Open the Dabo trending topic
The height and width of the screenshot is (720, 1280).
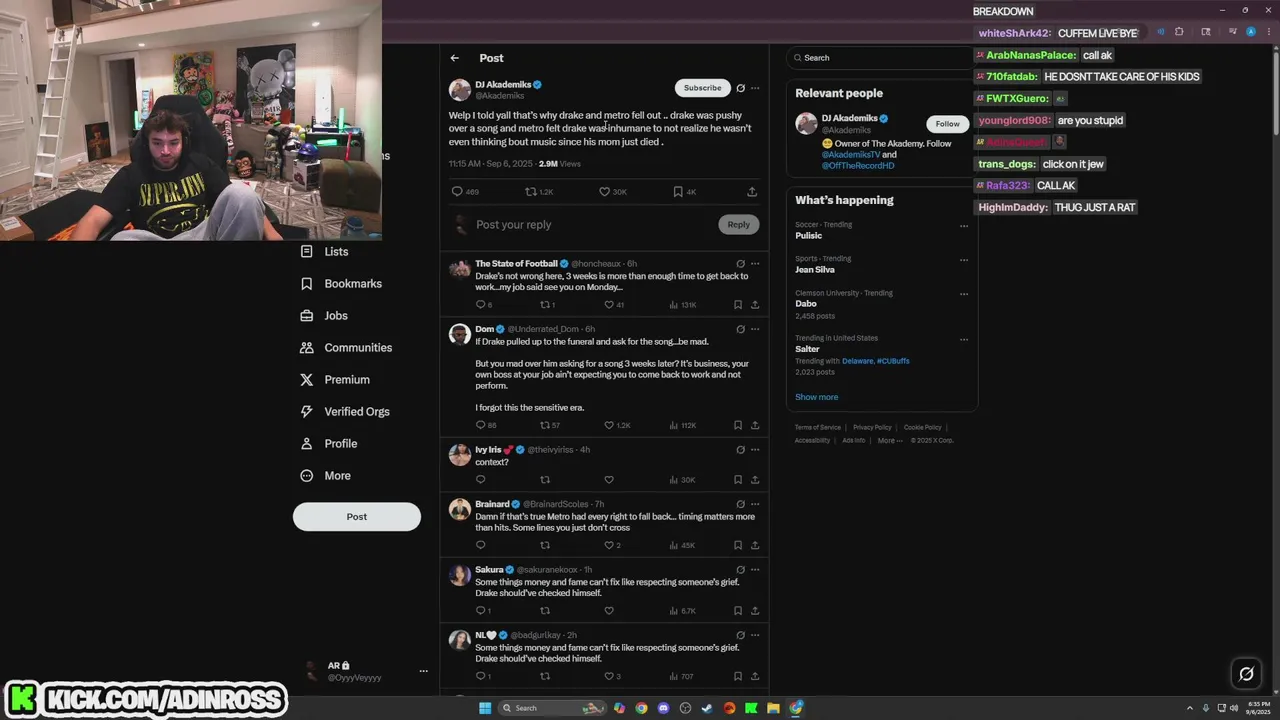pyautogui.click(x=806, y=304)
